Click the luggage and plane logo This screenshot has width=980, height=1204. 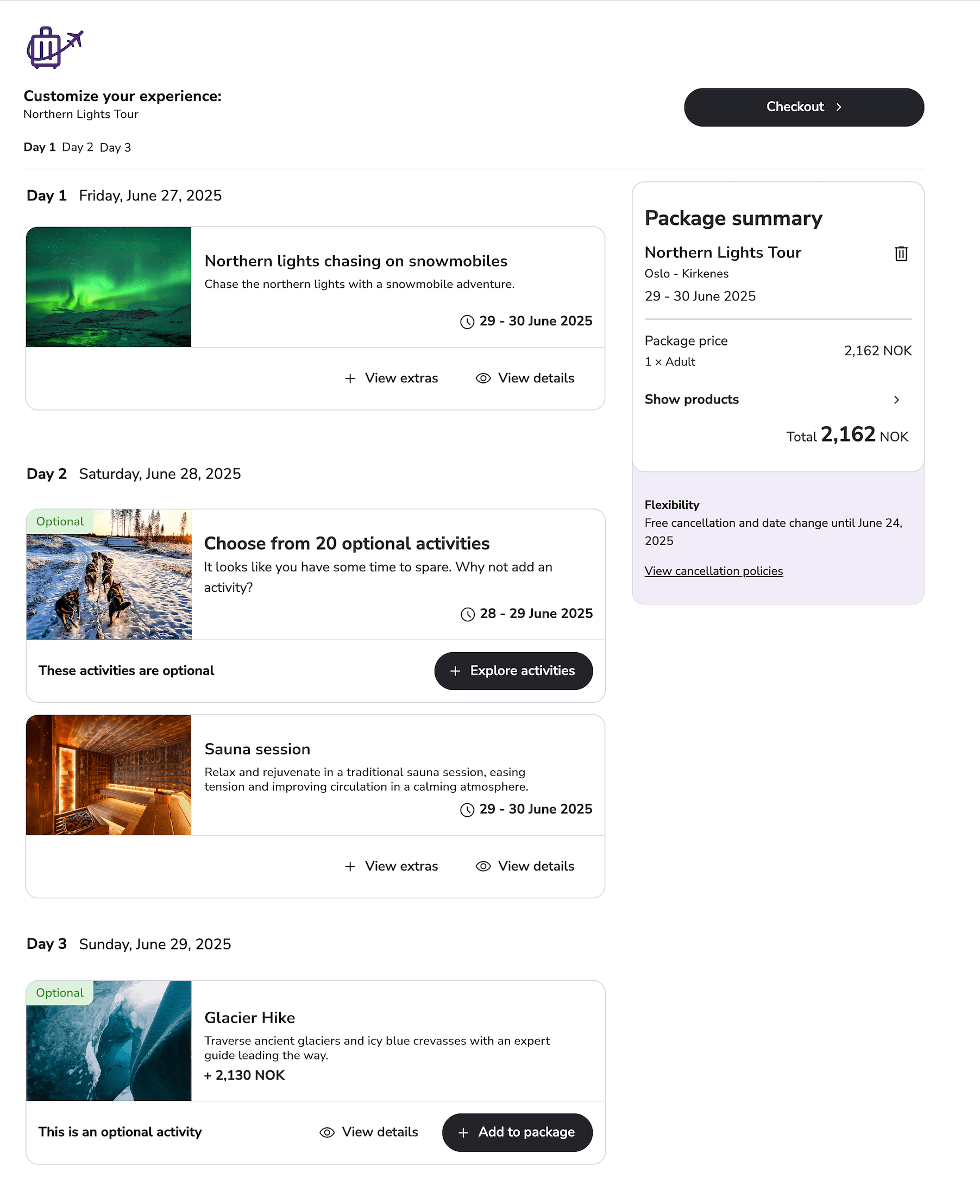pyautogui.click(x=55, y=47)
